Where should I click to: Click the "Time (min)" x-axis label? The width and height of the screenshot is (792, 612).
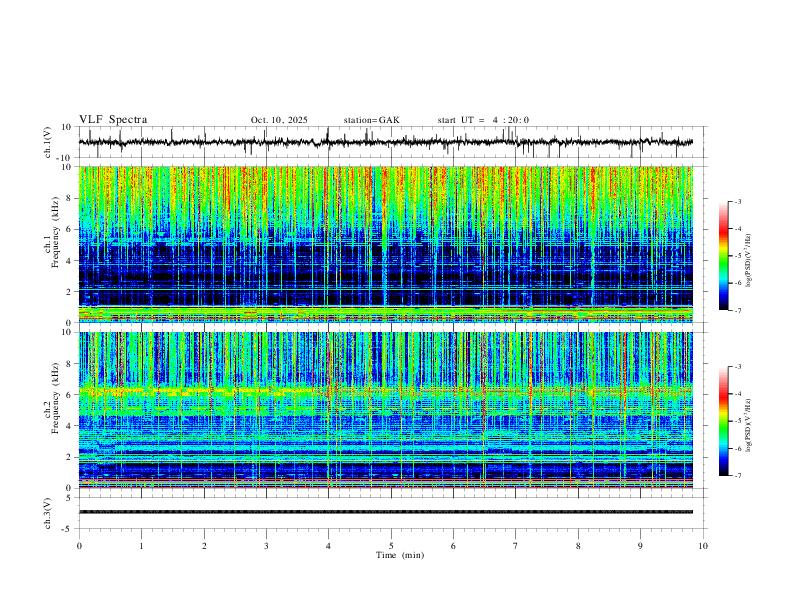400,555
